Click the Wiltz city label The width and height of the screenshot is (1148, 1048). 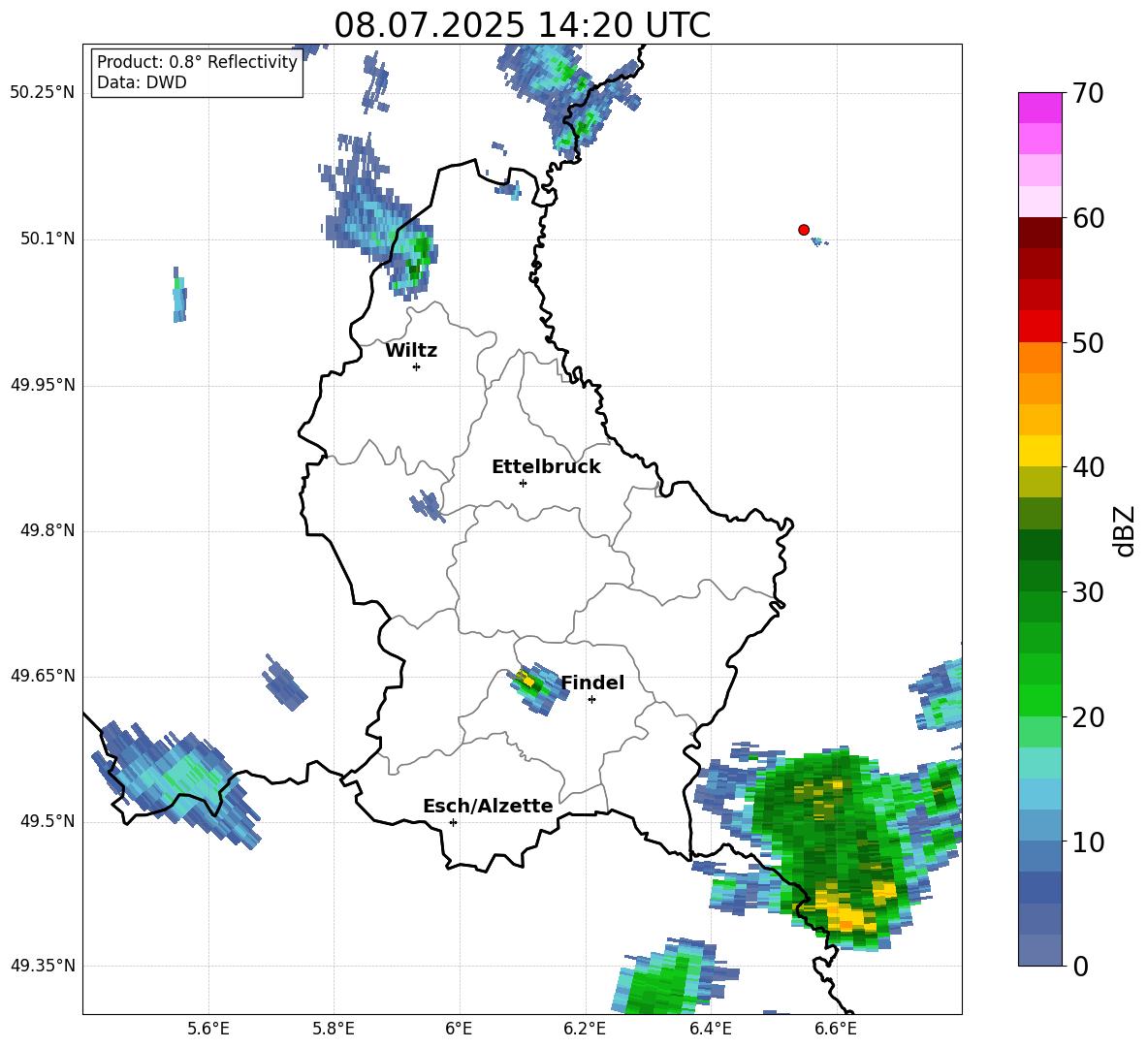click(411, 351)
